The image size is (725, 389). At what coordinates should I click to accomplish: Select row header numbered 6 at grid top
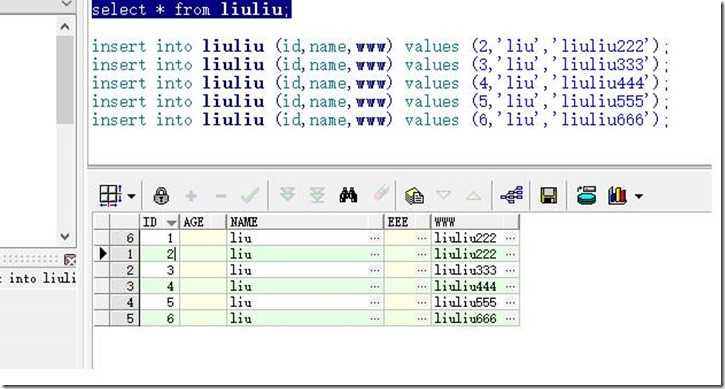pyautogui.click(x=124, y=238)
